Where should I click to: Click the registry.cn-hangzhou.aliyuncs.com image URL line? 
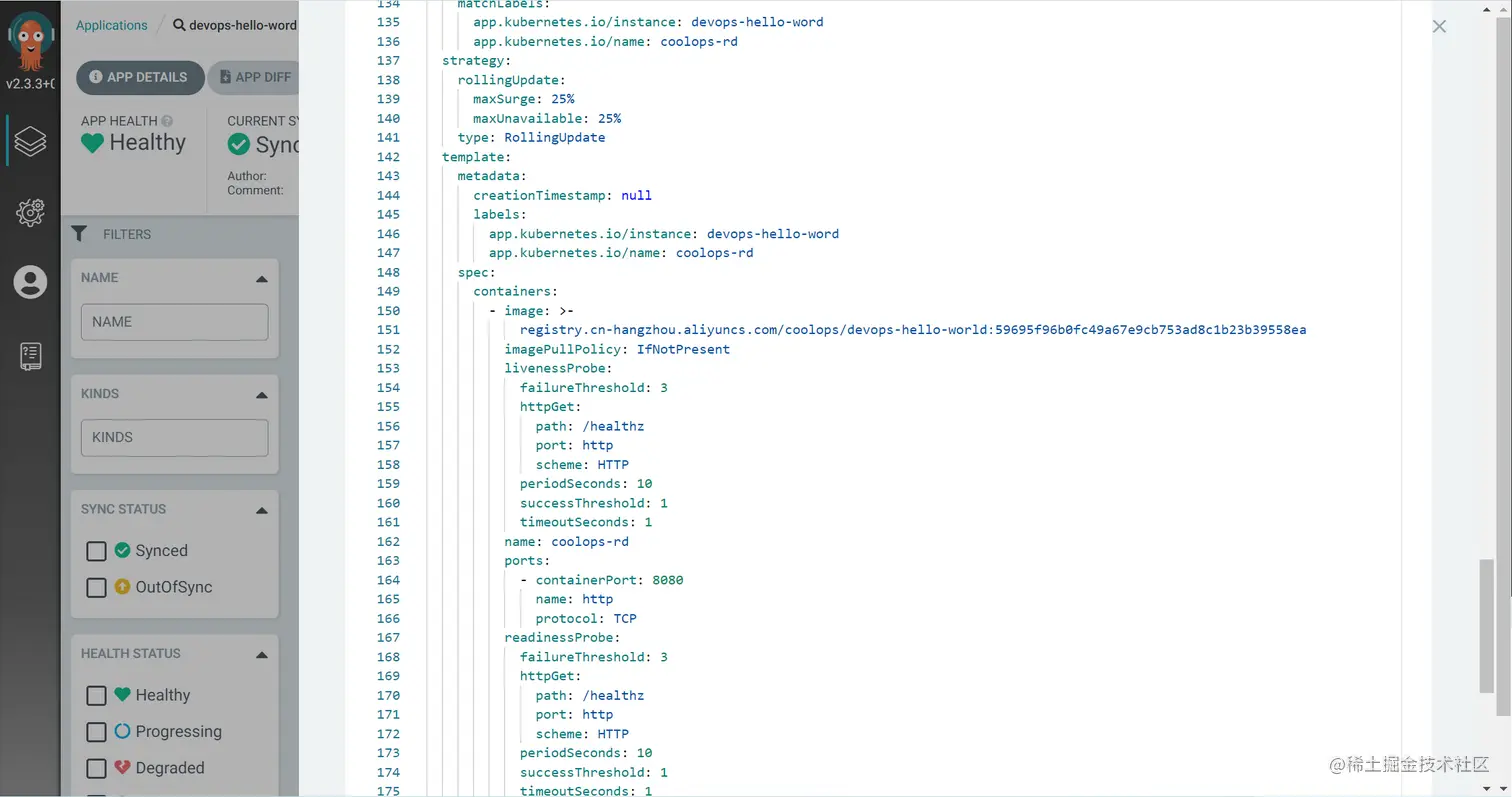913,330
